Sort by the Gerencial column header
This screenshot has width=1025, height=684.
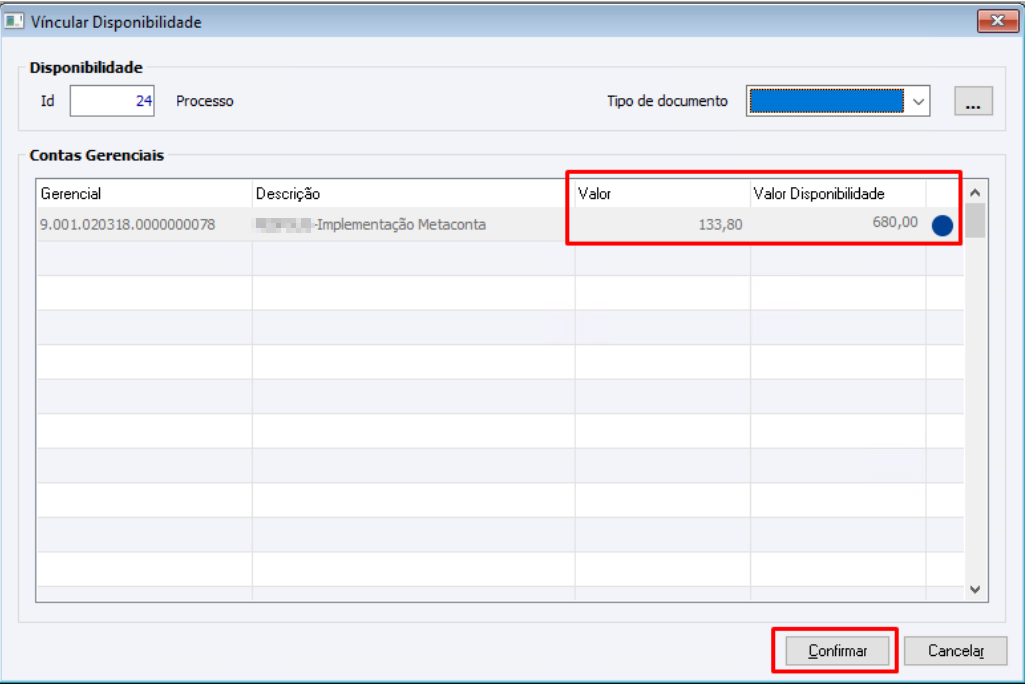point(144,194)
